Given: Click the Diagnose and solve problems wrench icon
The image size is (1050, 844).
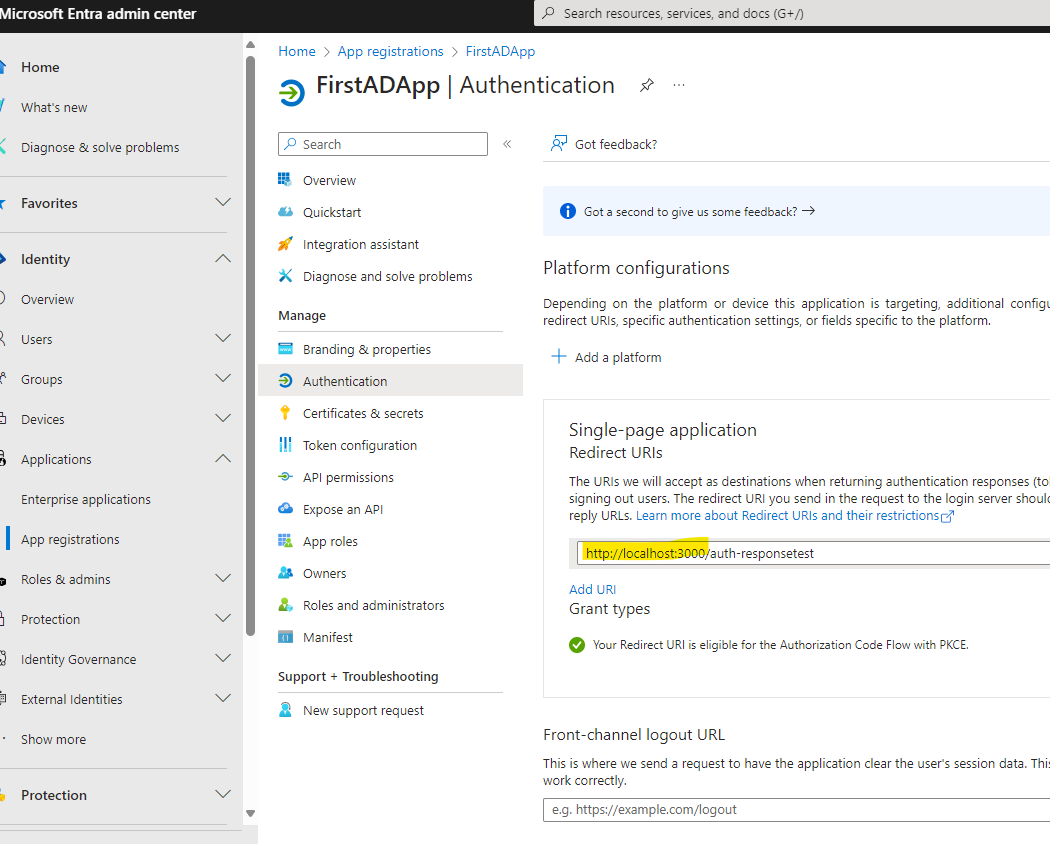Looking at the screenshot, I should (285, 276).
